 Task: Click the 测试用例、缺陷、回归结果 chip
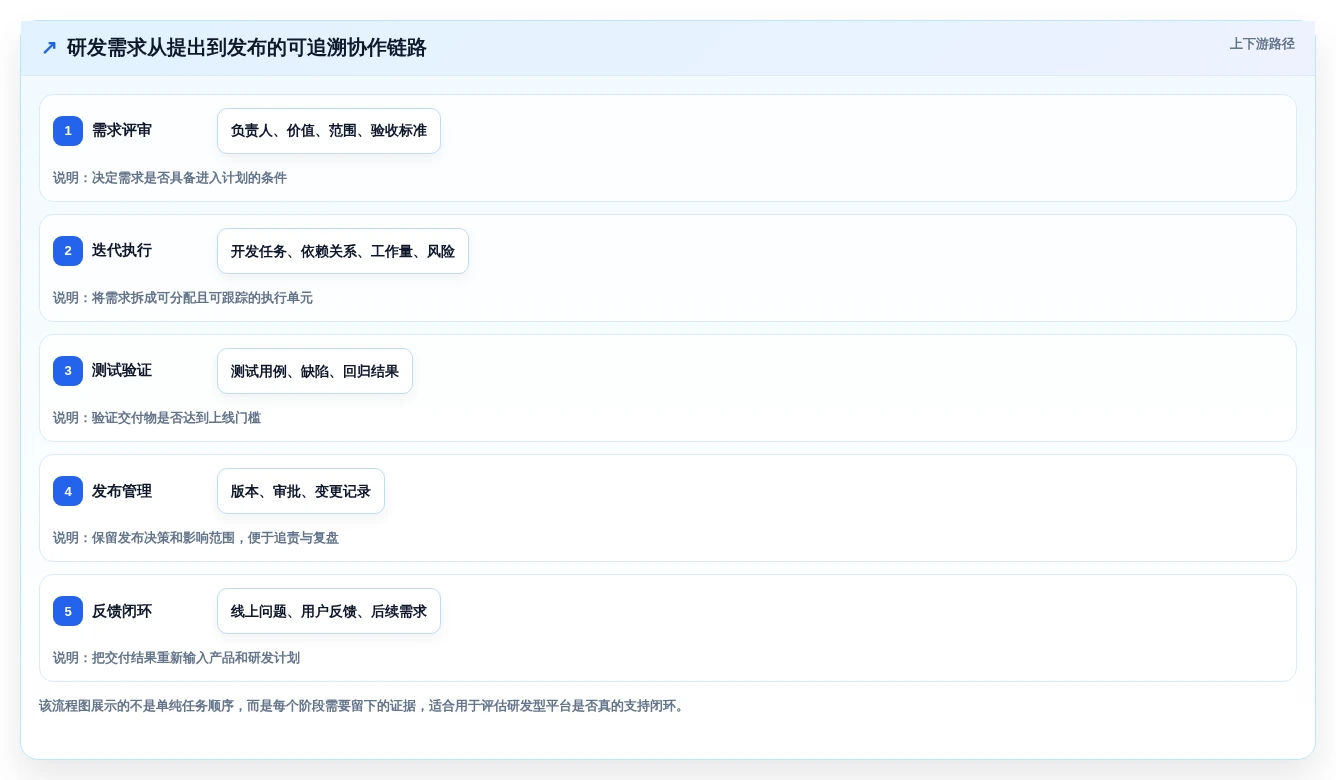click(315, 371)
